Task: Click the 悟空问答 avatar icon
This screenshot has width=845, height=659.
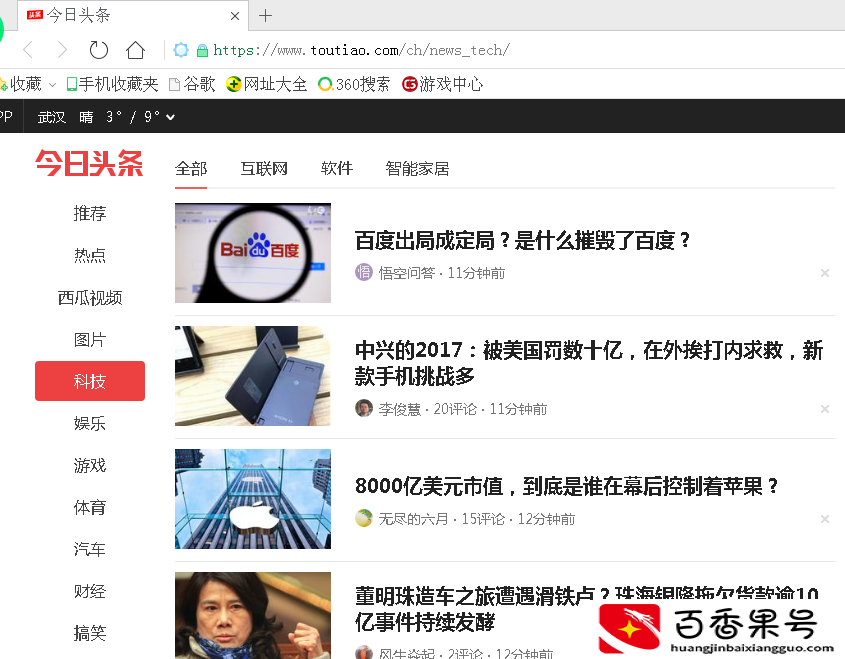Action: (x=364, y=272)
